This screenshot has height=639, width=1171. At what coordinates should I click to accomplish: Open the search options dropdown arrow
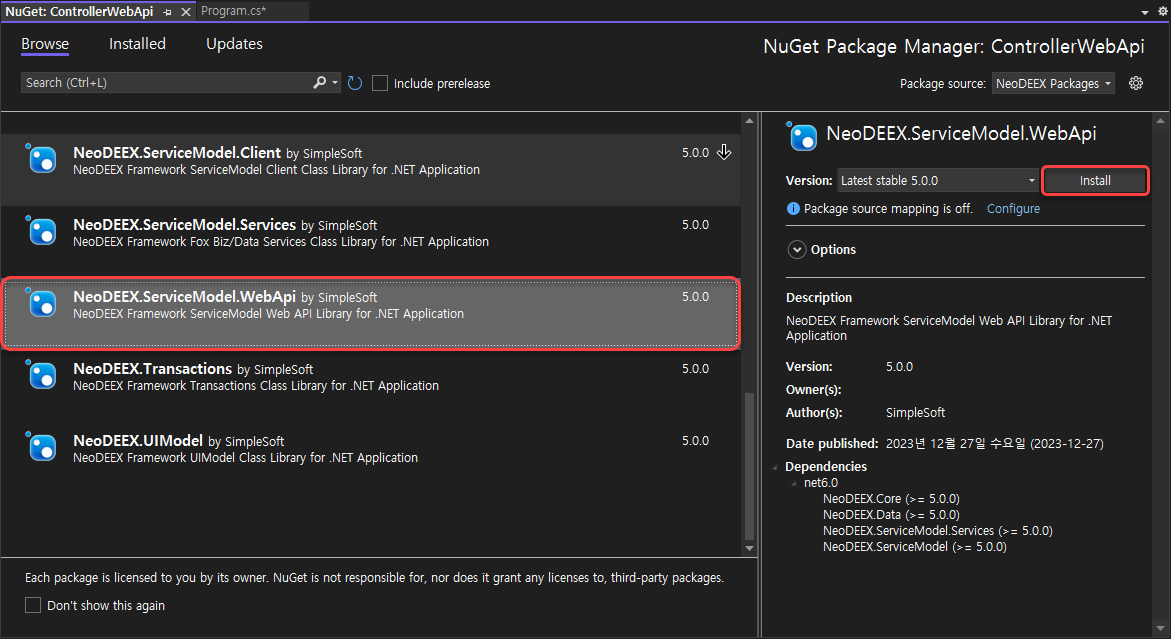point(335,82)
